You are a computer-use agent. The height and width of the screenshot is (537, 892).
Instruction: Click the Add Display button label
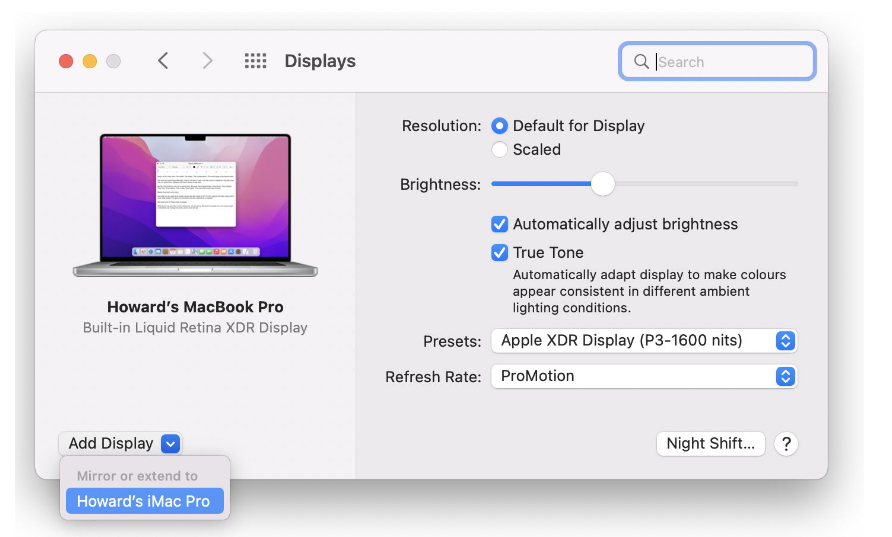(x=111, y=443)
